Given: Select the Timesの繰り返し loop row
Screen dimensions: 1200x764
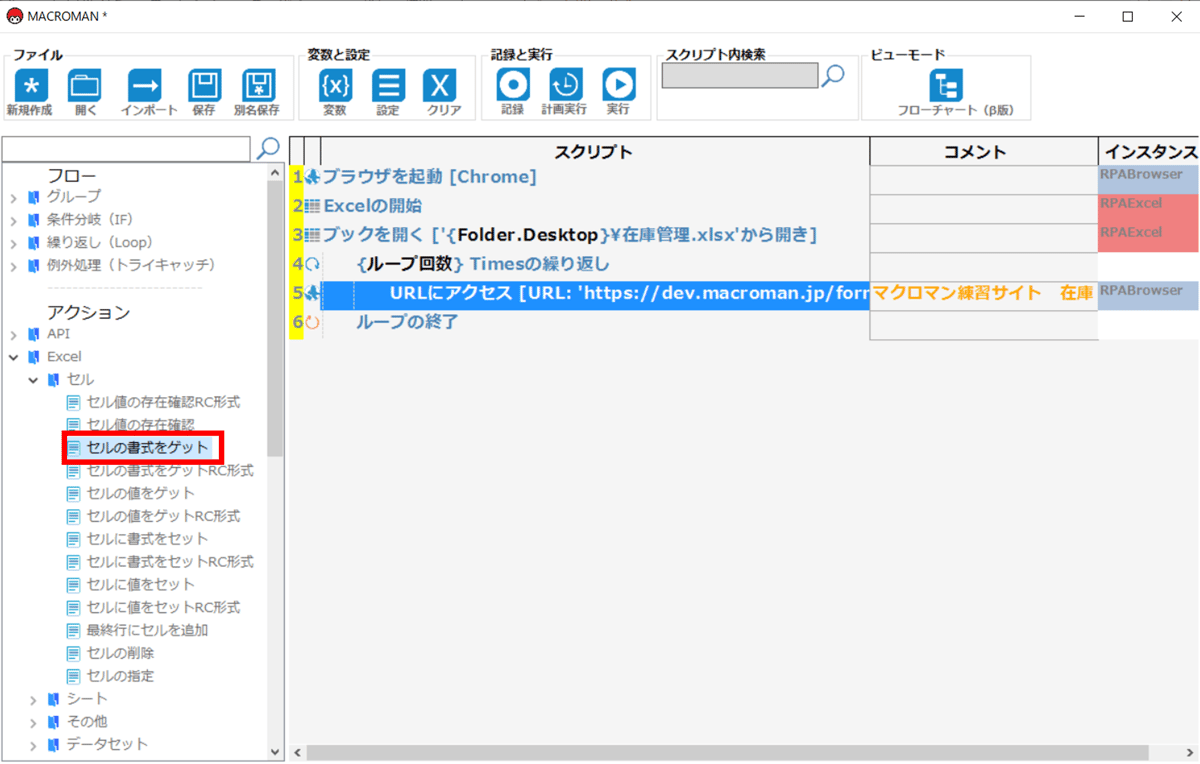Looking at the screenshot, I should 595,264.
